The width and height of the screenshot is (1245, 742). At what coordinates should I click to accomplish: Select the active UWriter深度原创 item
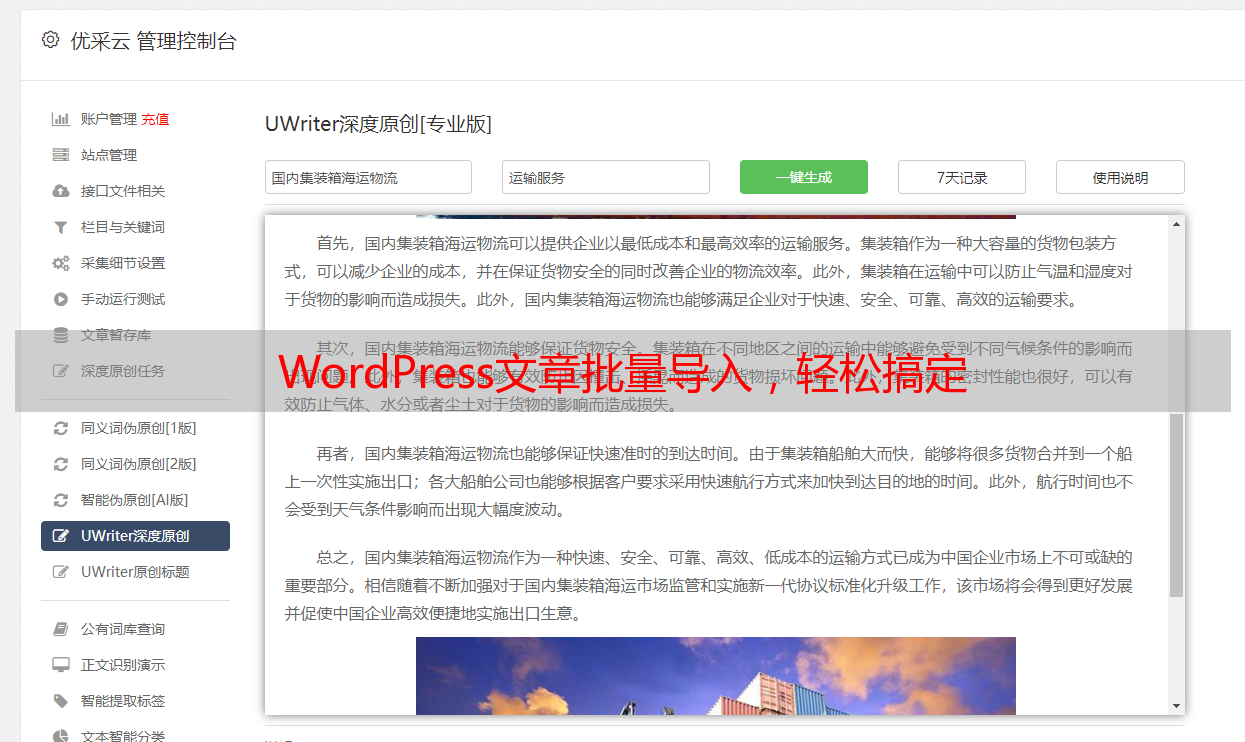(135, 536)
